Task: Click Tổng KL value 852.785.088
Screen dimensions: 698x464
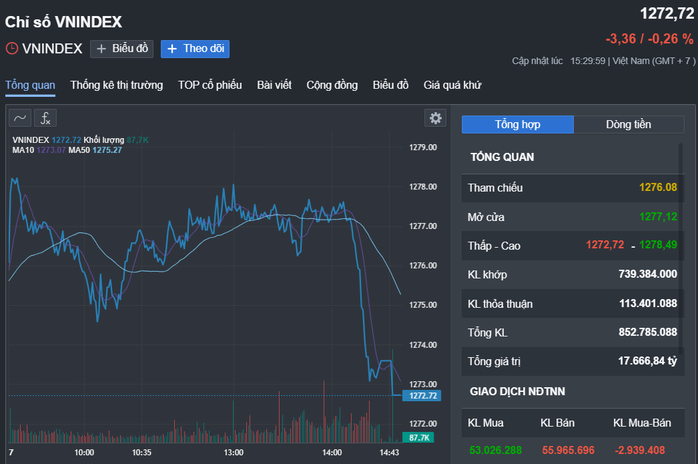Action: [648, 332]
